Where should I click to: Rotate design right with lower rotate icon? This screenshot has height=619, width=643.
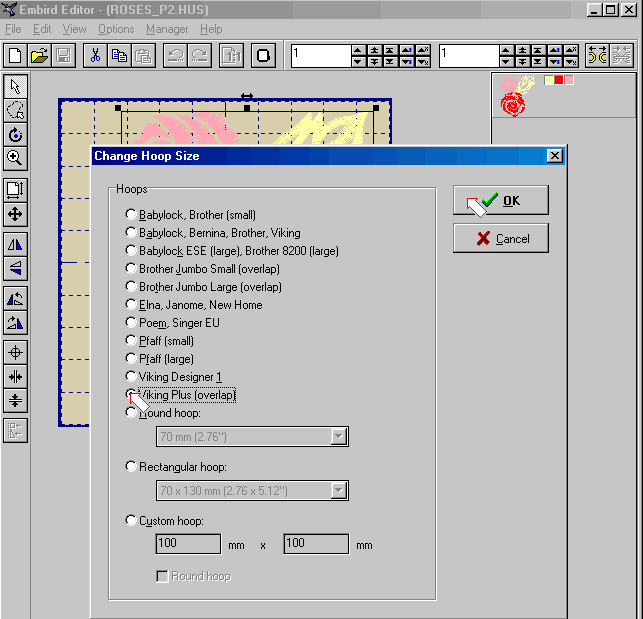[16, 322]
